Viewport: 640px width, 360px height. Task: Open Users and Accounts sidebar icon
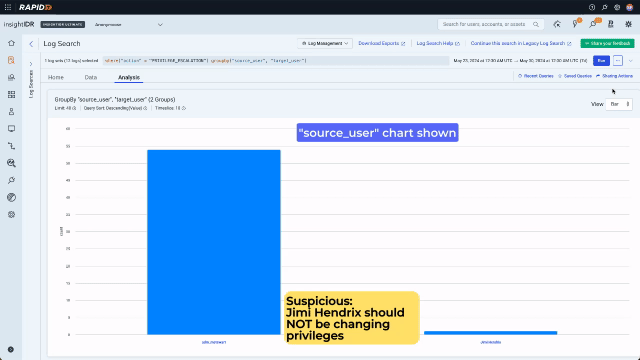pyautogui.click(x=11, y=112)
